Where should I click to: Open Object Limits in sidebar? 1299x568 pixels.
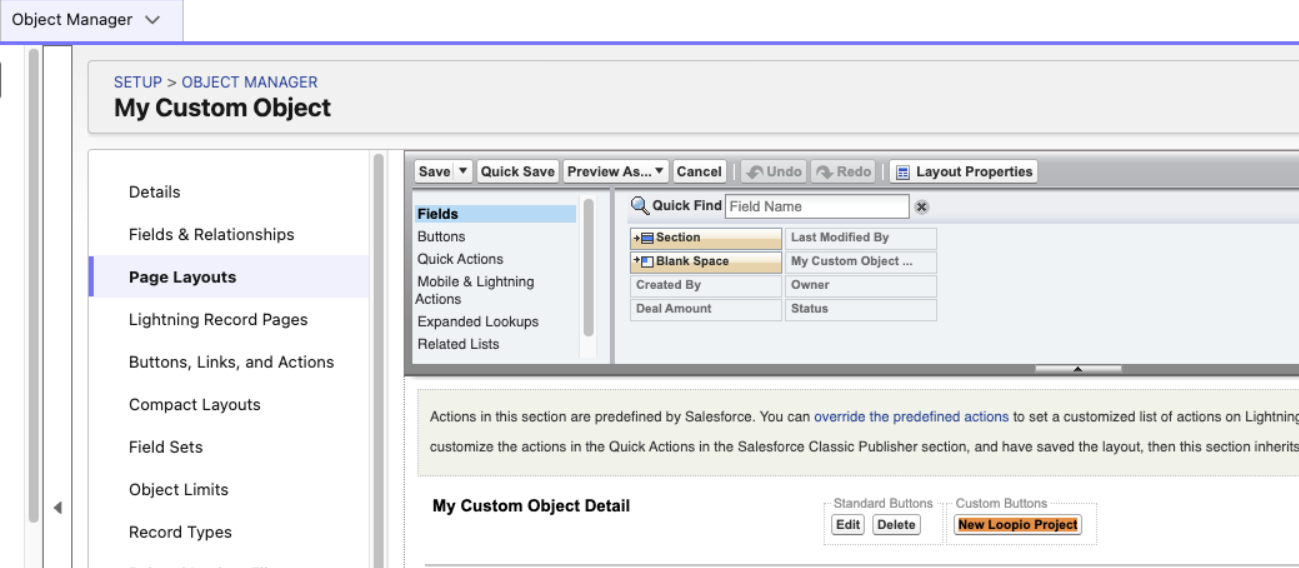tap(179, 490)
